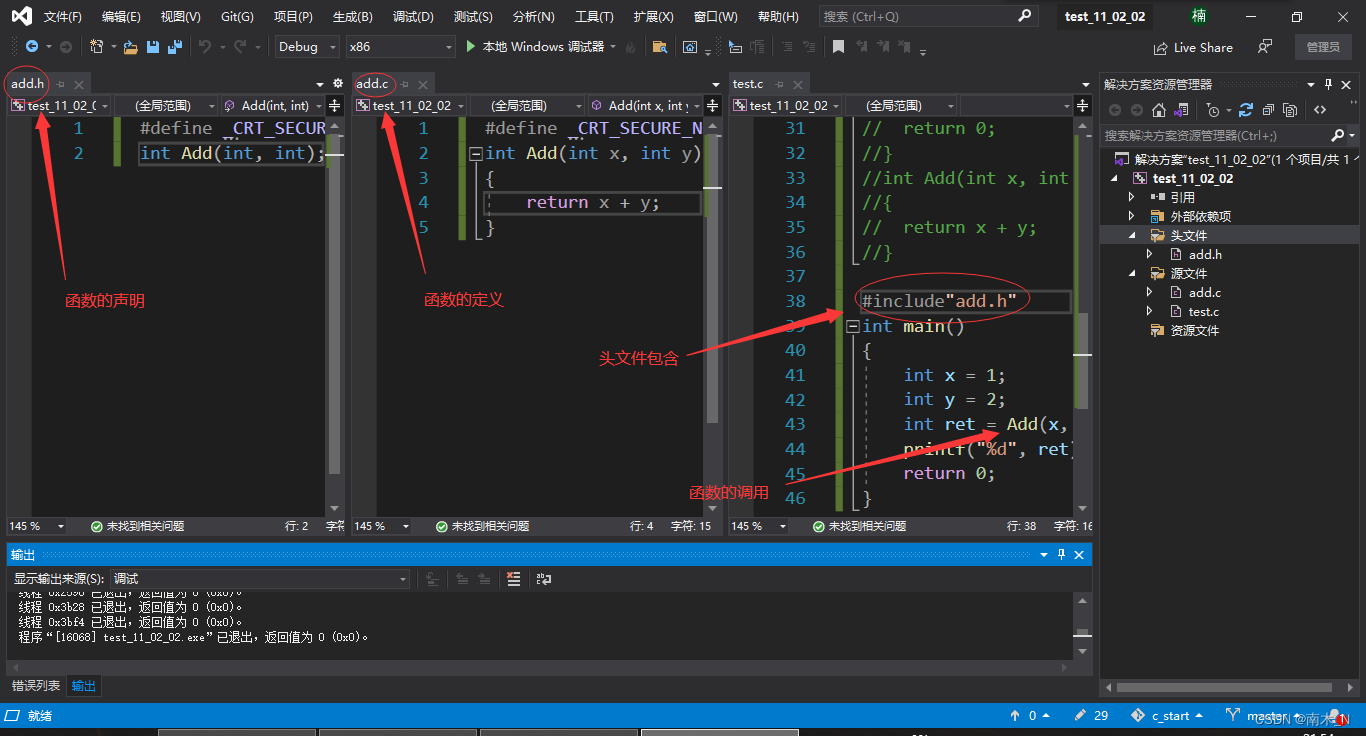
Task: Toggle word wrap icon in output panel
Action: click(x=544, y=578)
